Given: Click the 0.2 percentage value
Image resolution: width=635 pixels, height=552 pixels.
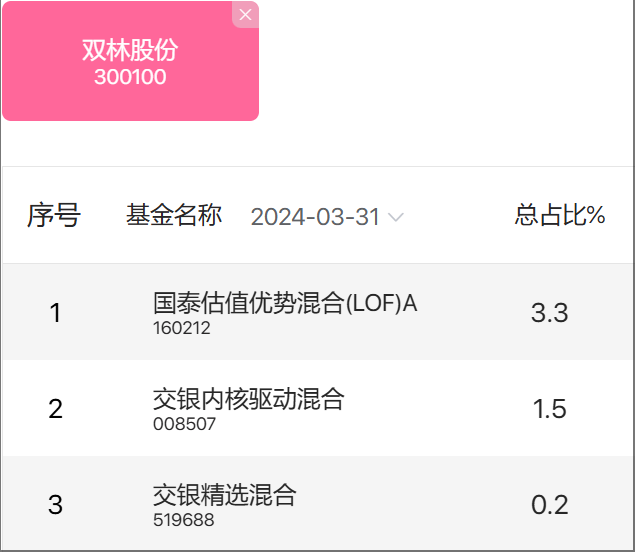Looking at the screenshot, I should pos(550,505).
